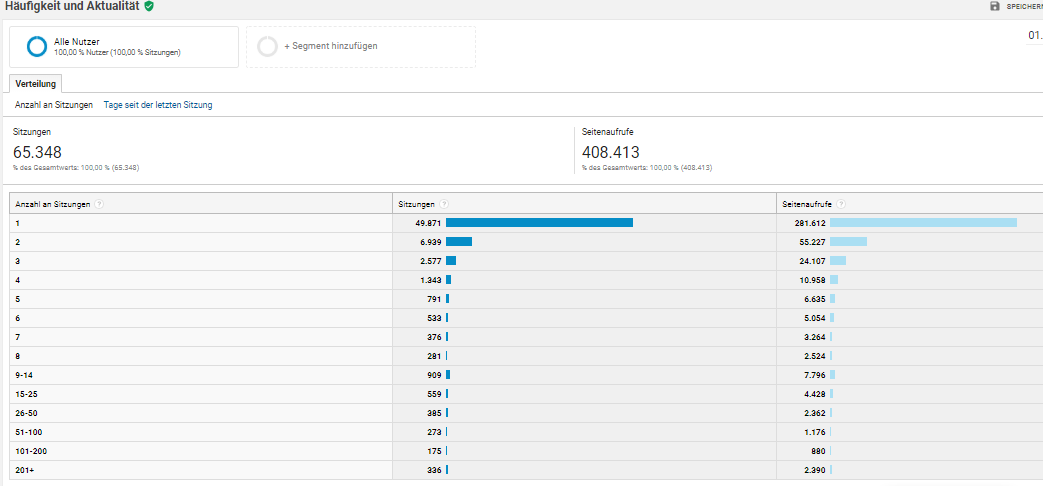Click the 101-200 row label
1043x486 pixels.
point(31,451)
